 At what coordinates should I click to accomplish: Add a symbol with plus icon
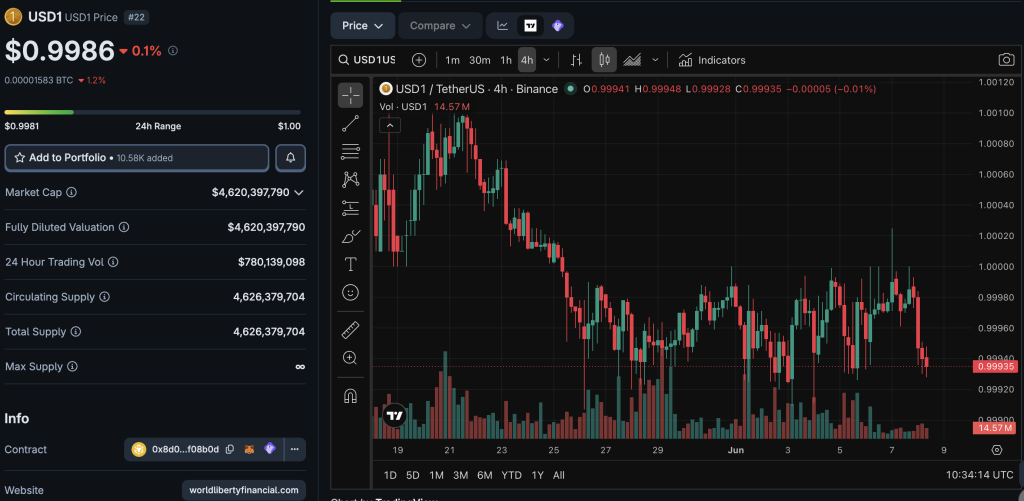(x=419, y=60)
